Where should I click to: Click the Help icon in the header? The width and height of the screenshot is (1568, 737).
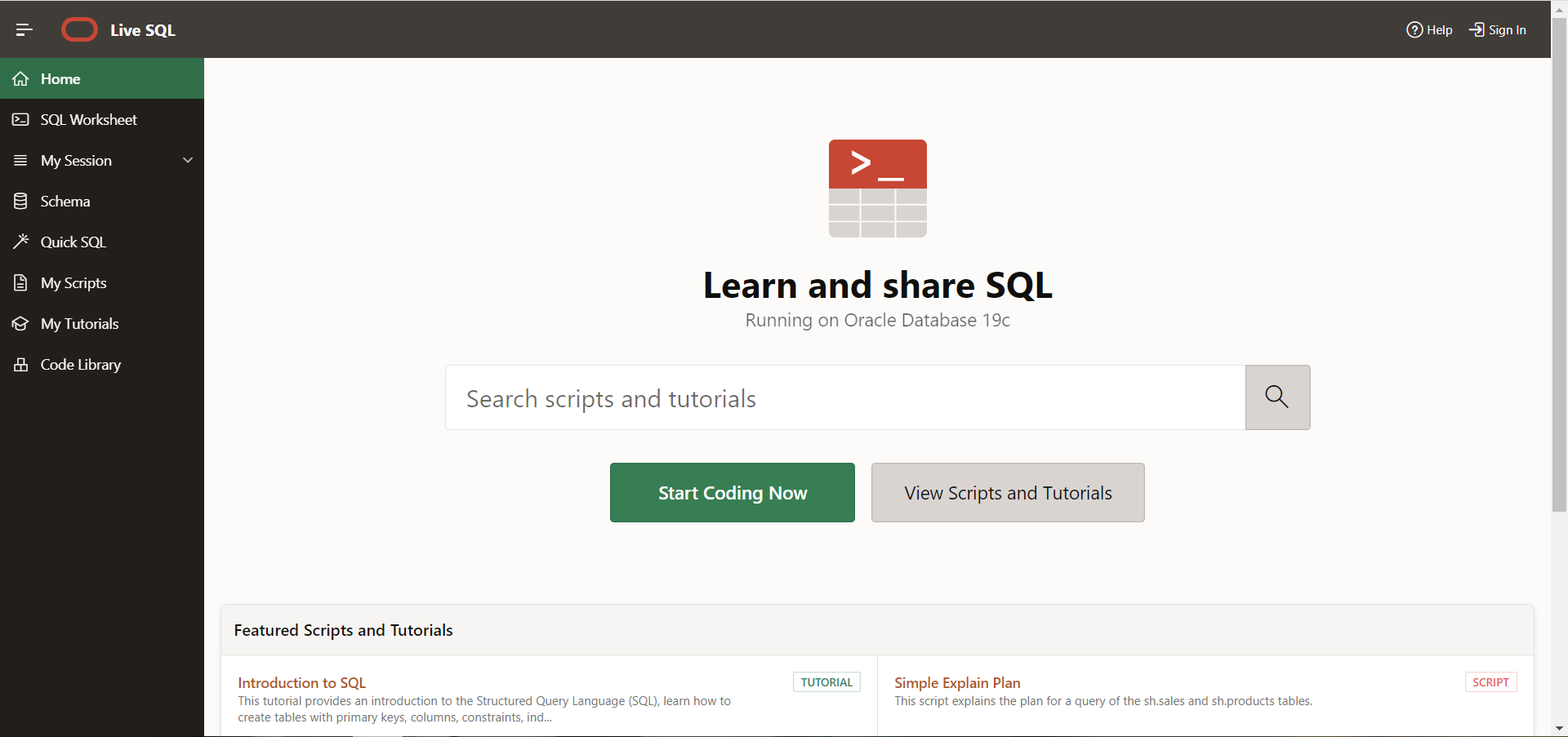click(x=1415, y=29)
